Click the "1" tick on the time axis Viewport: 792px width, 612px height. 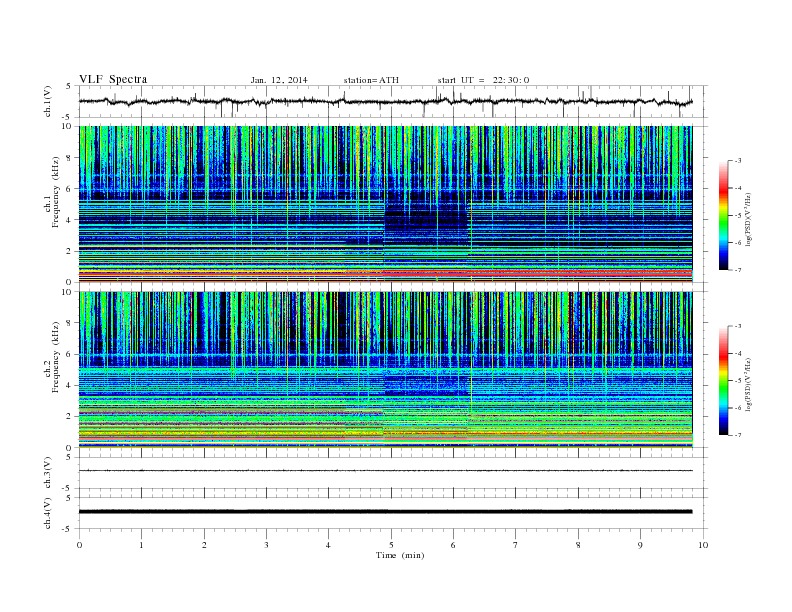[x=141, y=545]
